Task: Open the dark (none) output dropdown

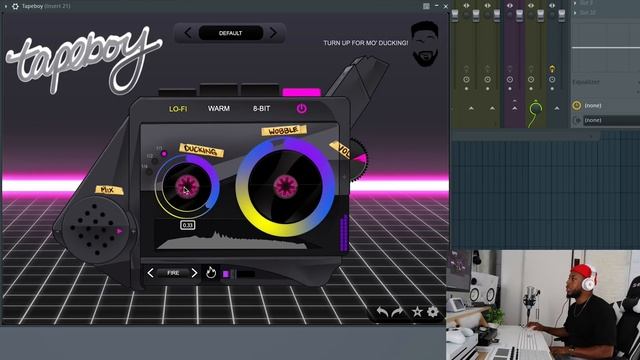Action: pyautogui.click(x=611, y=120)
